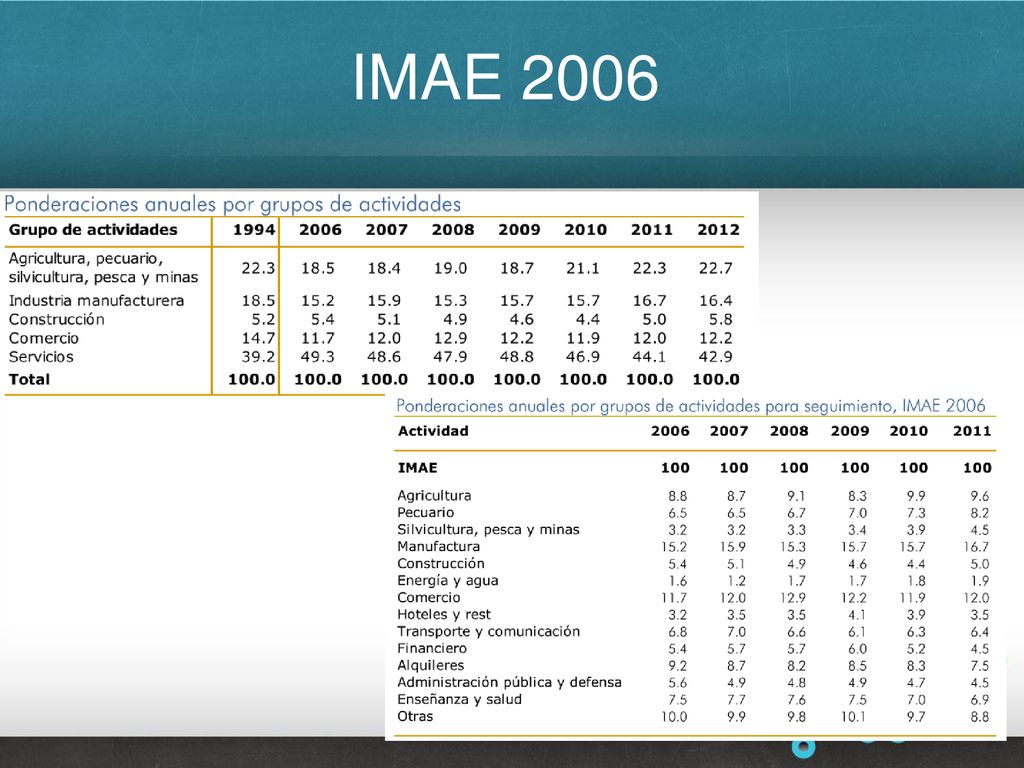This screenshot has width=1024, height=768.
Task: Click the slide title "IMAE 2006"
Action: coord(505,77)
